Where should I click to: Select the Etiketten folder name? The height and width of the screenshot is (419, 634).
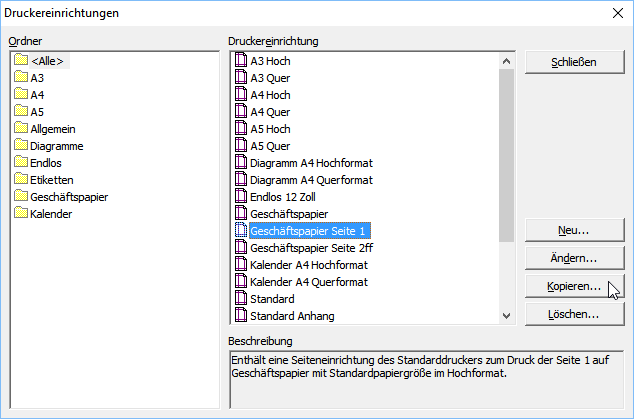pyautogui.click(x=52, y=180)
